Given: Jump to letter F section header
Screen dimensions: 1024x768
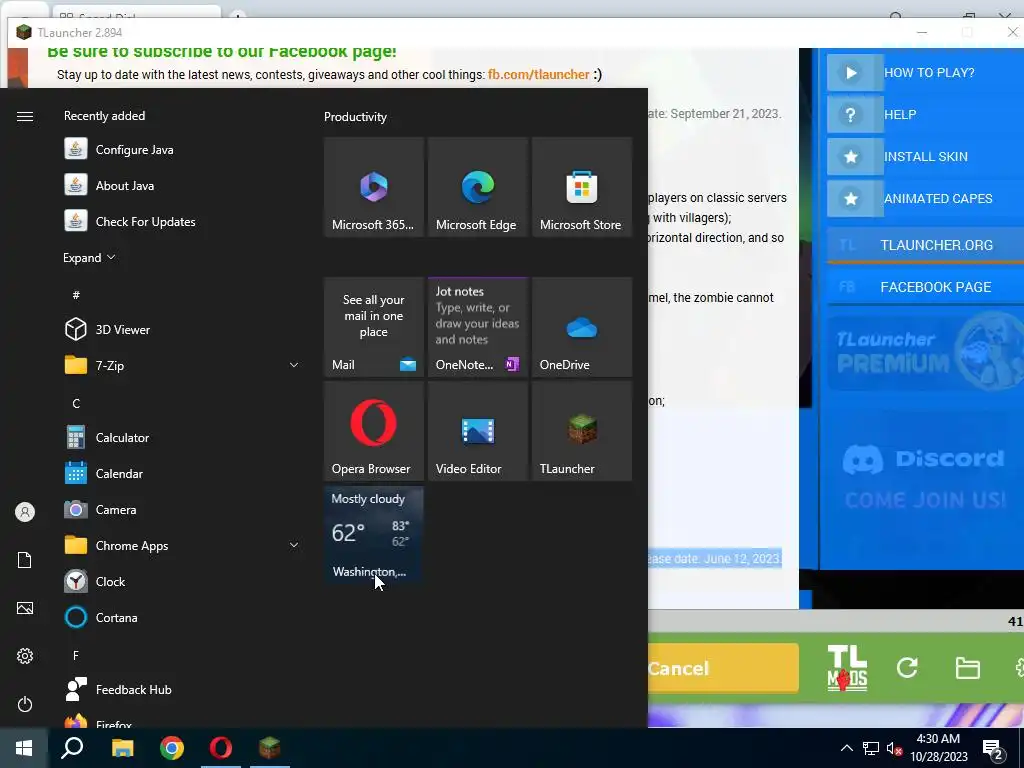Looking at the screenshot, I should coord(76,655).
